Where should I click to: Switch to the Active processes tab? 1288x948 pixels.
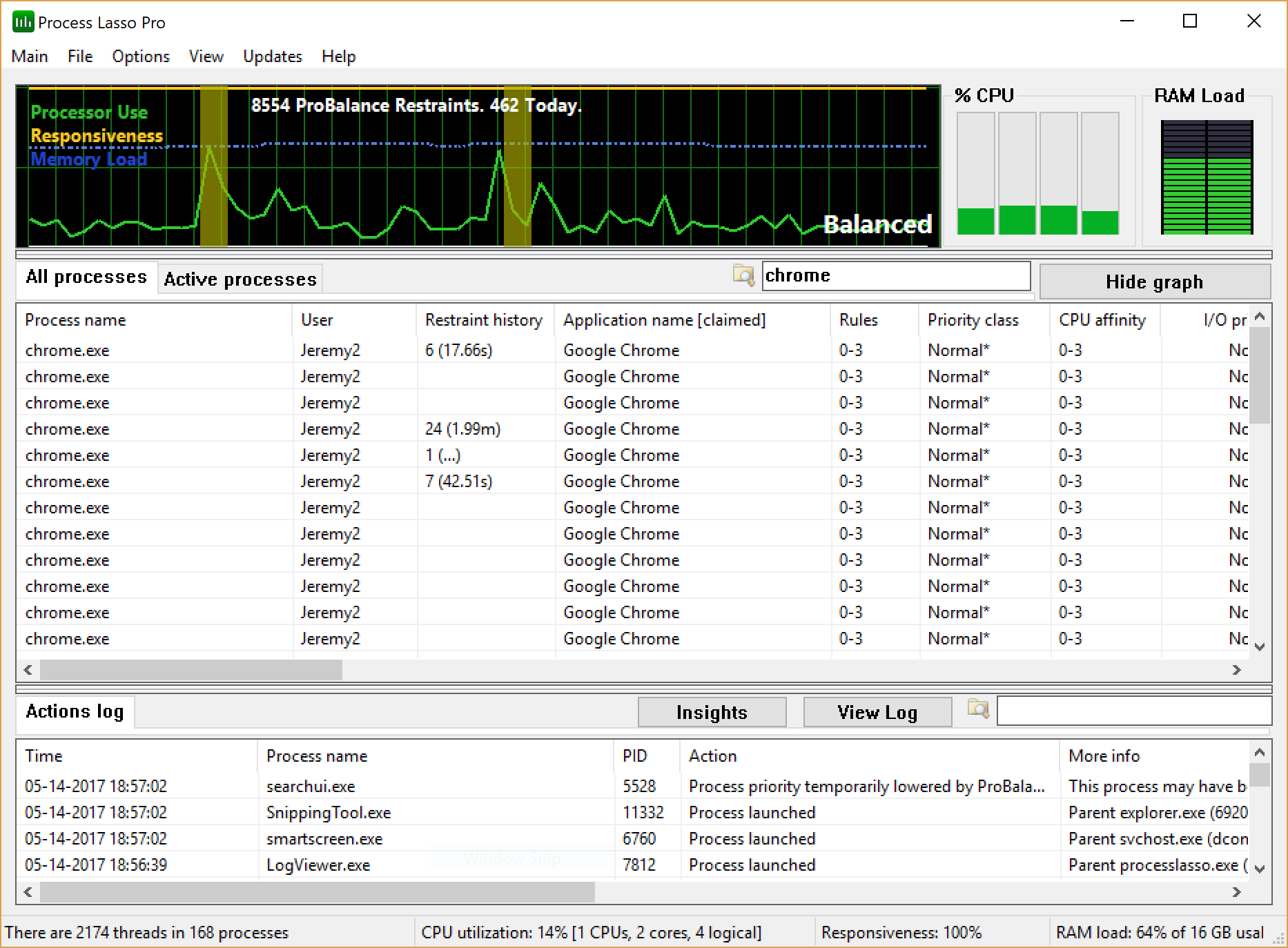point(239,279)
